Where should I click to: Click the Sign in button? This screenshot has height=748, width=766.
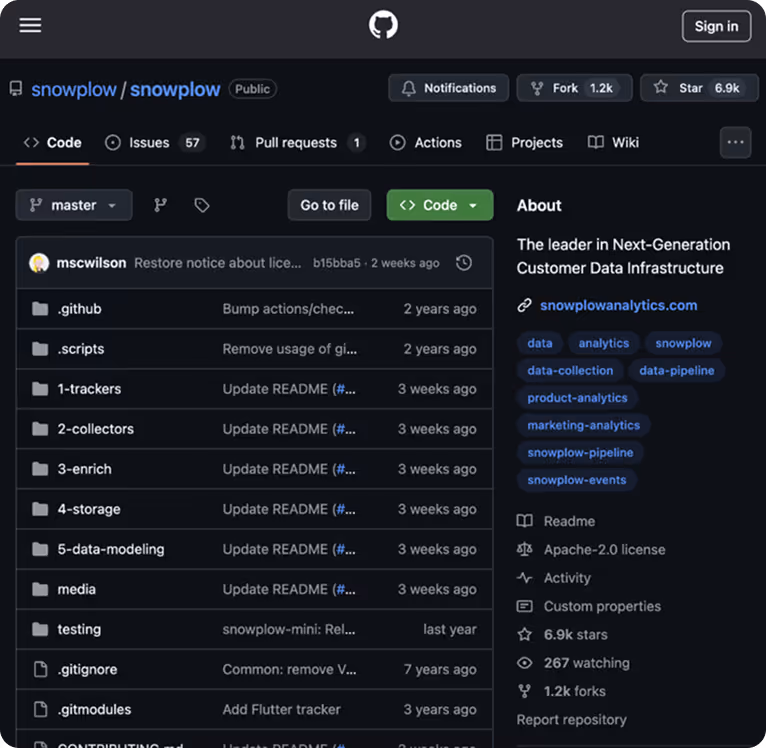pos(716,26)
